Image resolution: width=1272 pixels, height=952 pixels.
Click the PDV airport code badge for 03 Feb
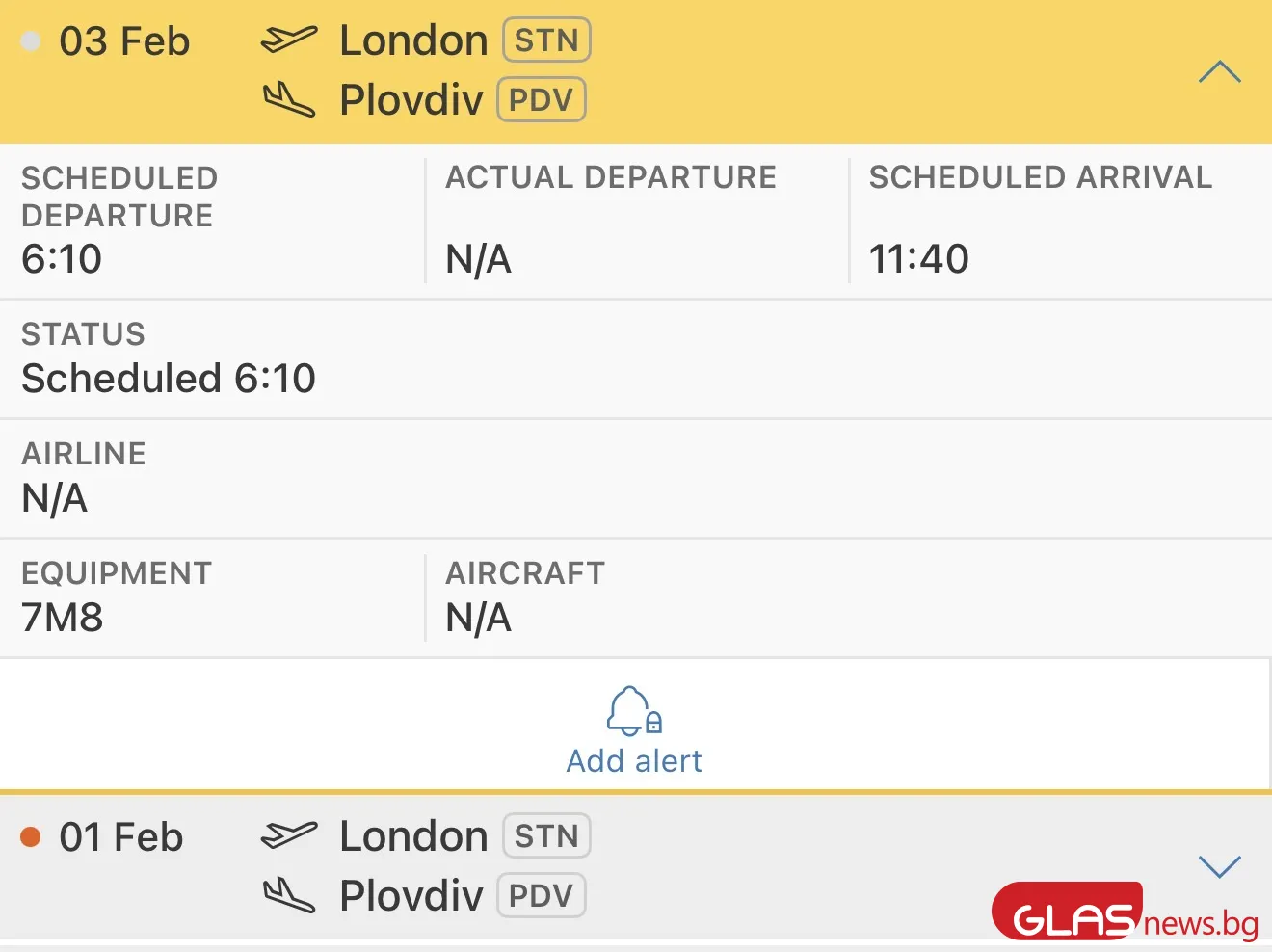click(x=541, y=100)
